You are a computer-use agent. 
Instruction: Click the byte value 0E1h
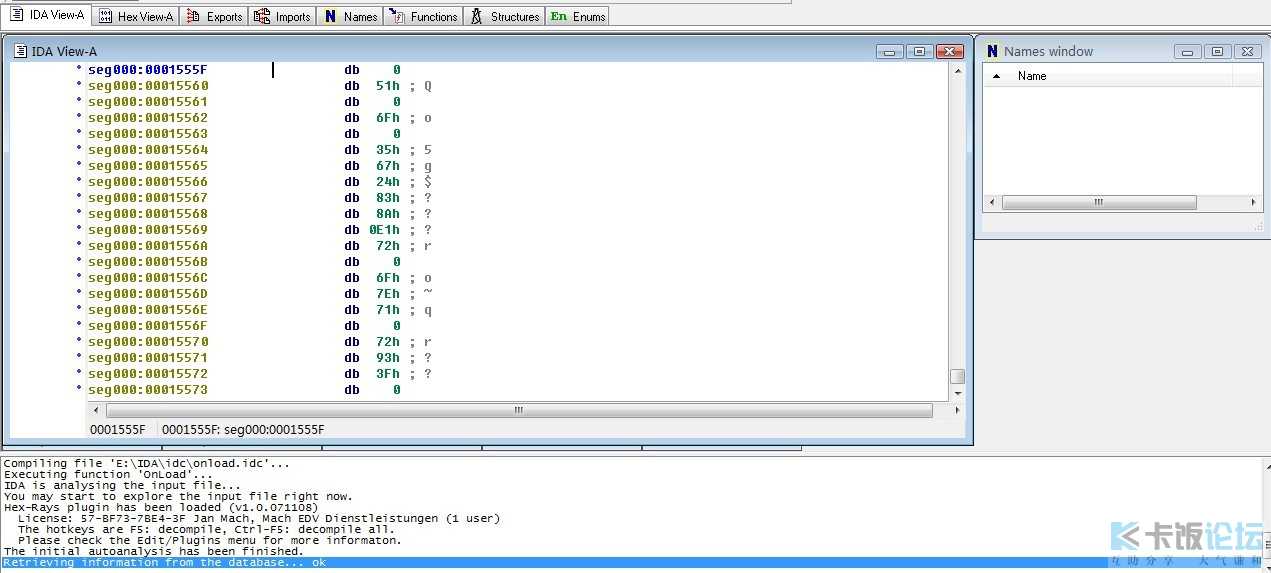tap(384, 230)
